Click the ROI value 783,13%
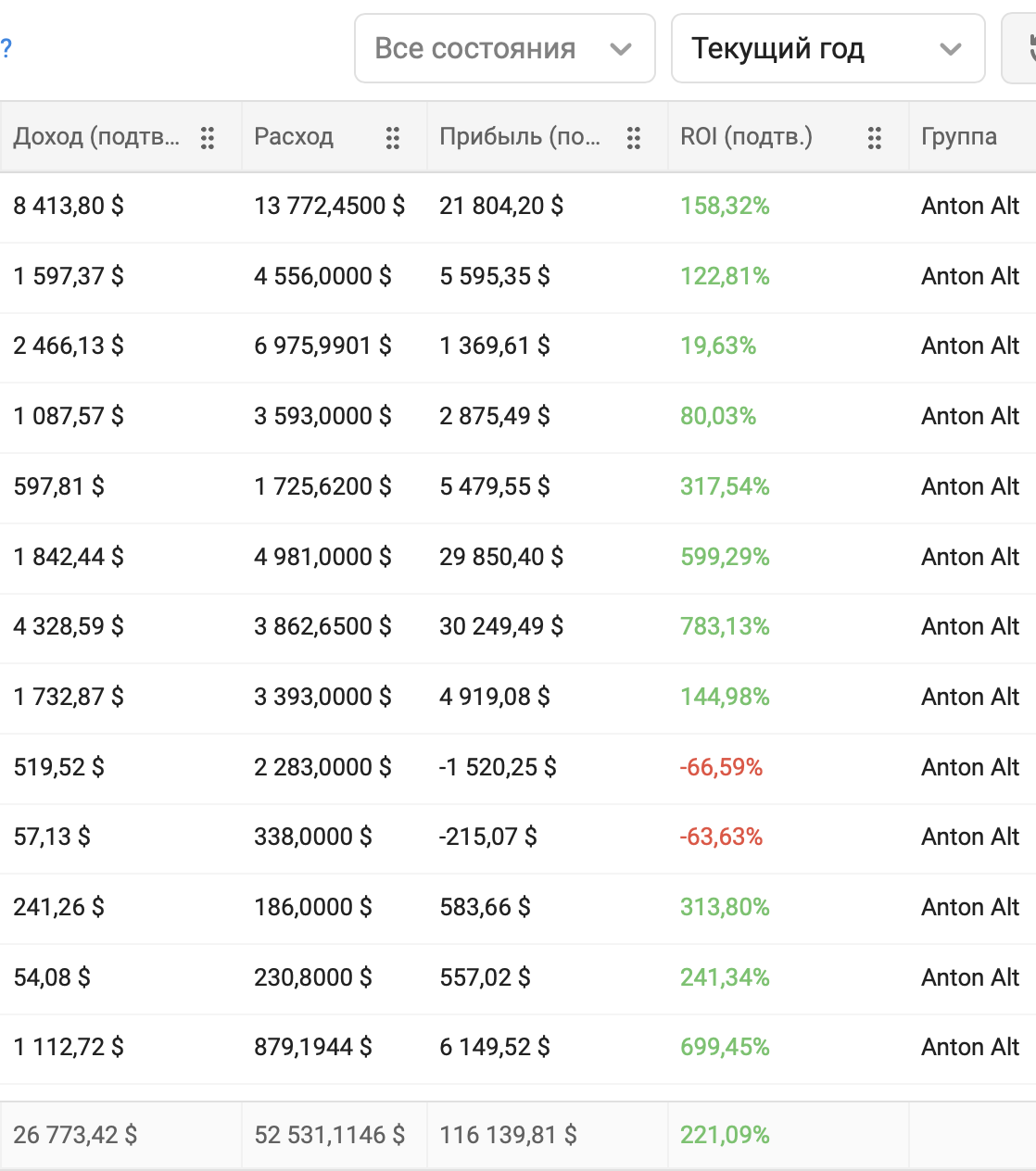This screenshot has height=1171, width=1036. [725, 626]
